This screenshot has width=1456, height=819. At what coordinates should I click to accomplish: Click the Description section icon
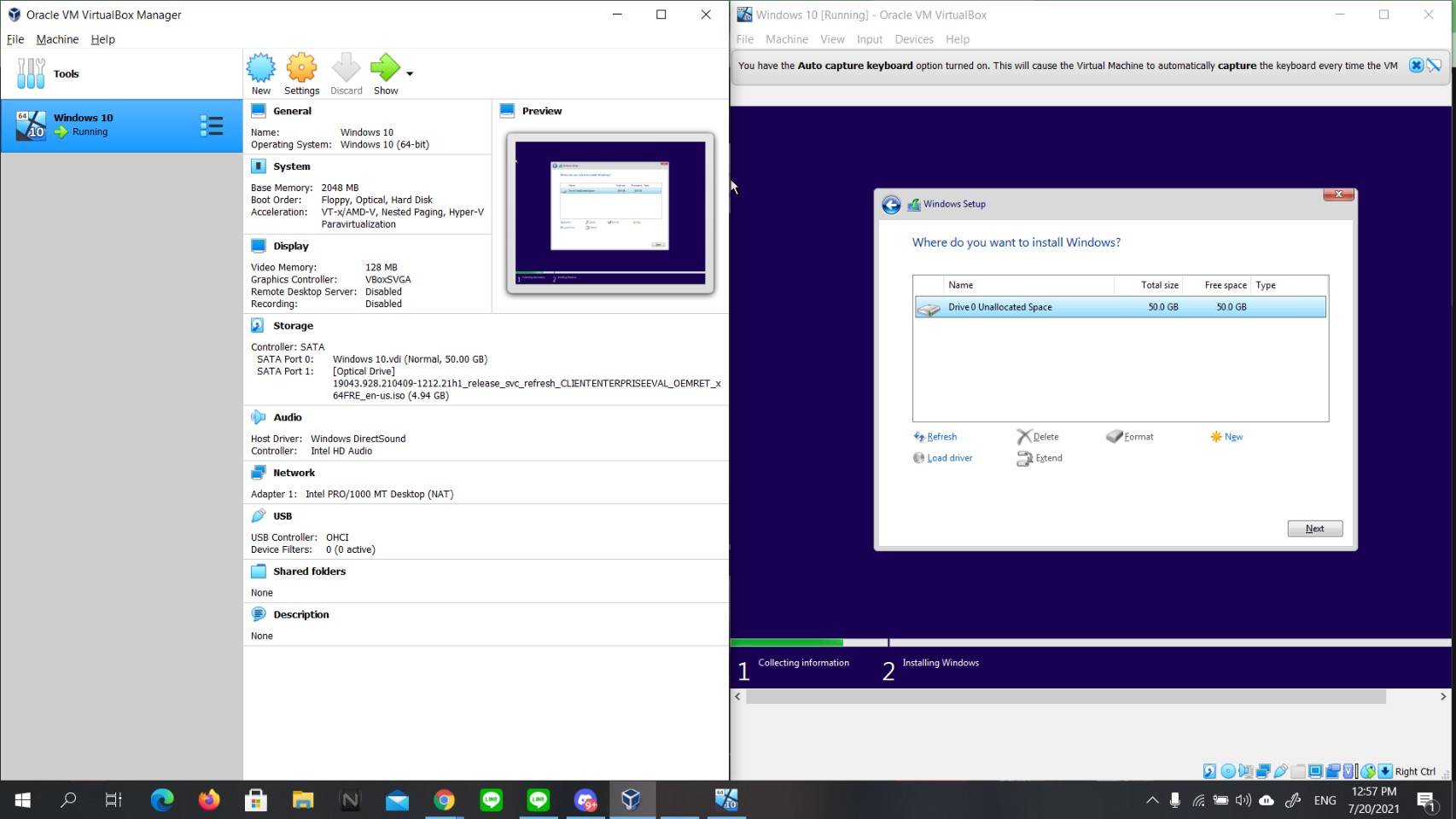click(259, 614)
